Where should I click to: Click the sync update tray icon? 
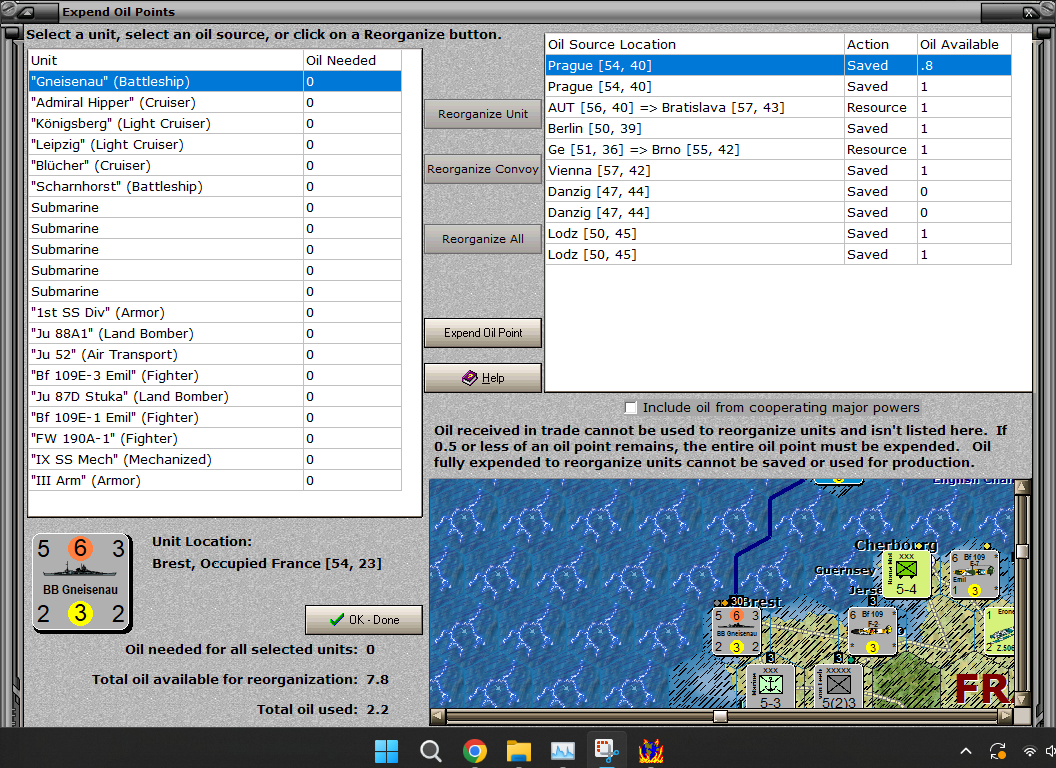997,750
